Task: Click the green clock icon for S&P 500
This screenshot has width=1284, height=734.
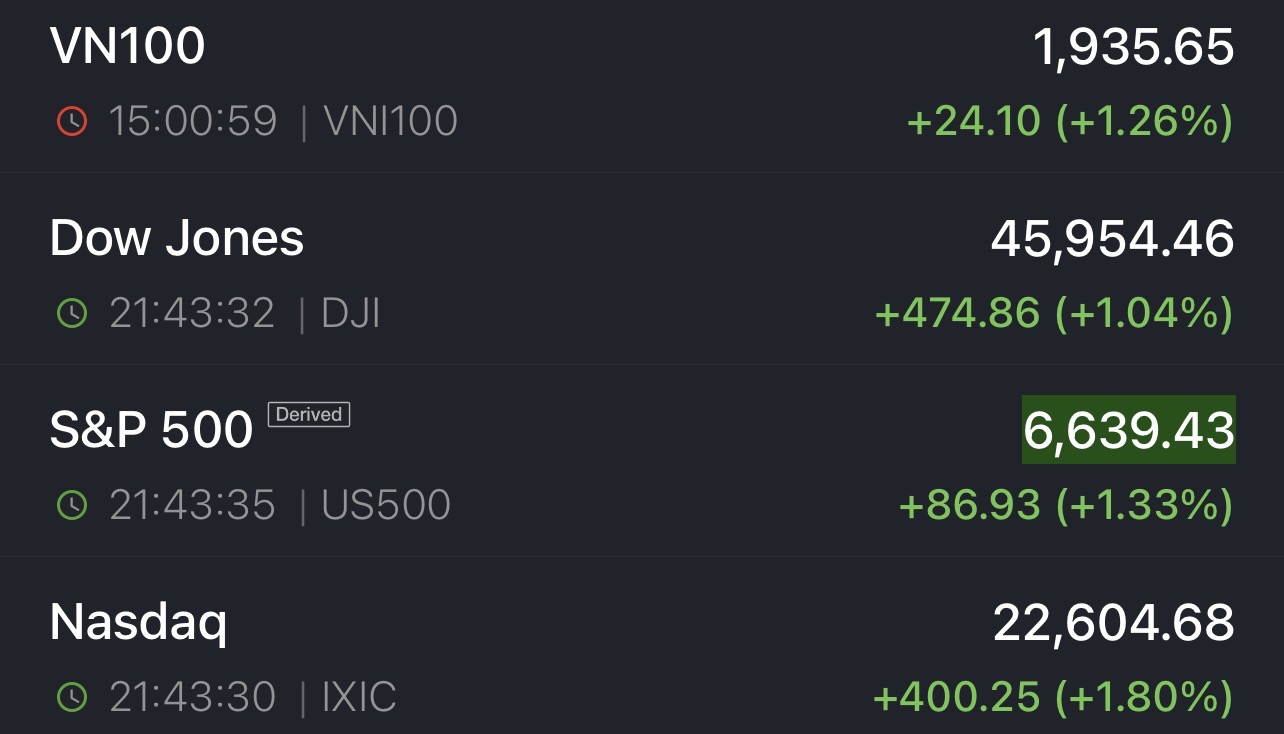Action: [x=72, y=505]
